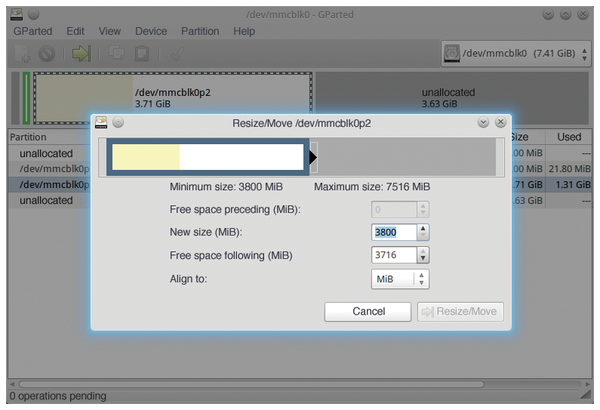
Task: Click the dialog's disk icon in its title bar
Action: tap(101, 123)
